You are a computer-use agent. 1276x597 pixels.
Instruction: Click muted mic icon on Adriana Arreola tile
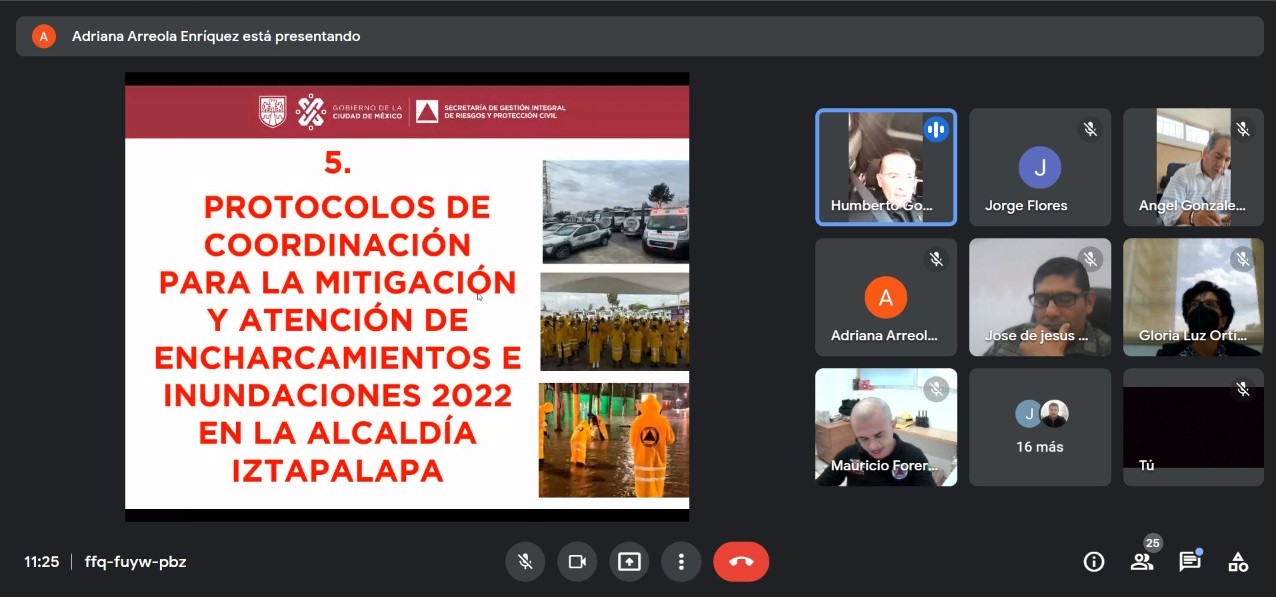(x=936, y=259)
